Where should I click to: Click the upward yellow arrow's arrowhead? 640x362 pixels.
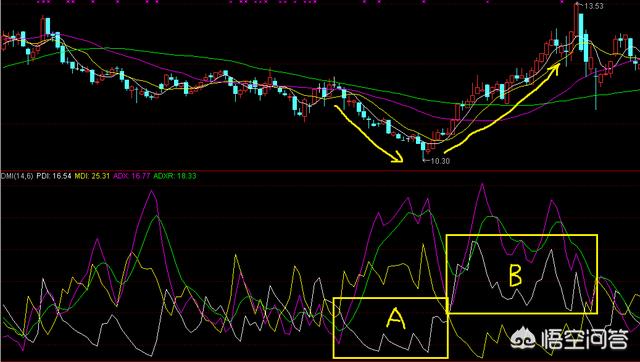point(555,68)
